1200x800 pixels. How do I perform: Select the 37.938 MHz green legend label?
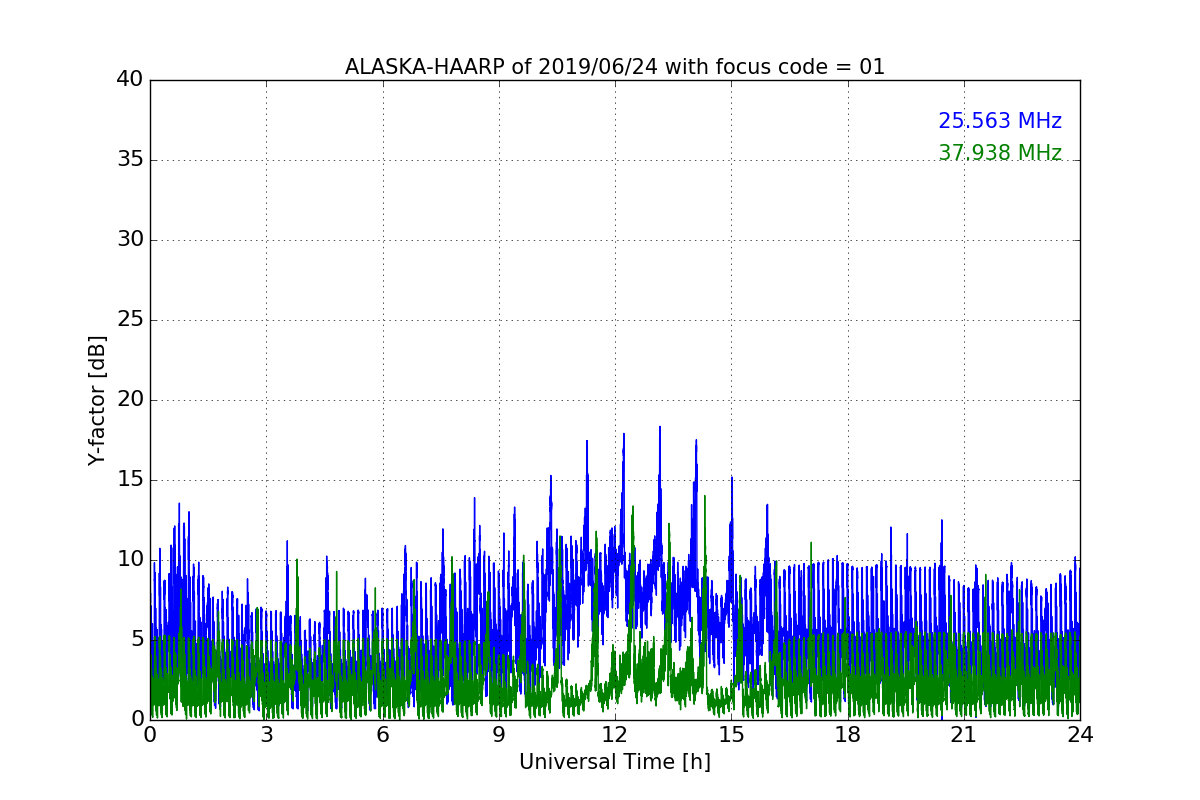[1000, 153]
